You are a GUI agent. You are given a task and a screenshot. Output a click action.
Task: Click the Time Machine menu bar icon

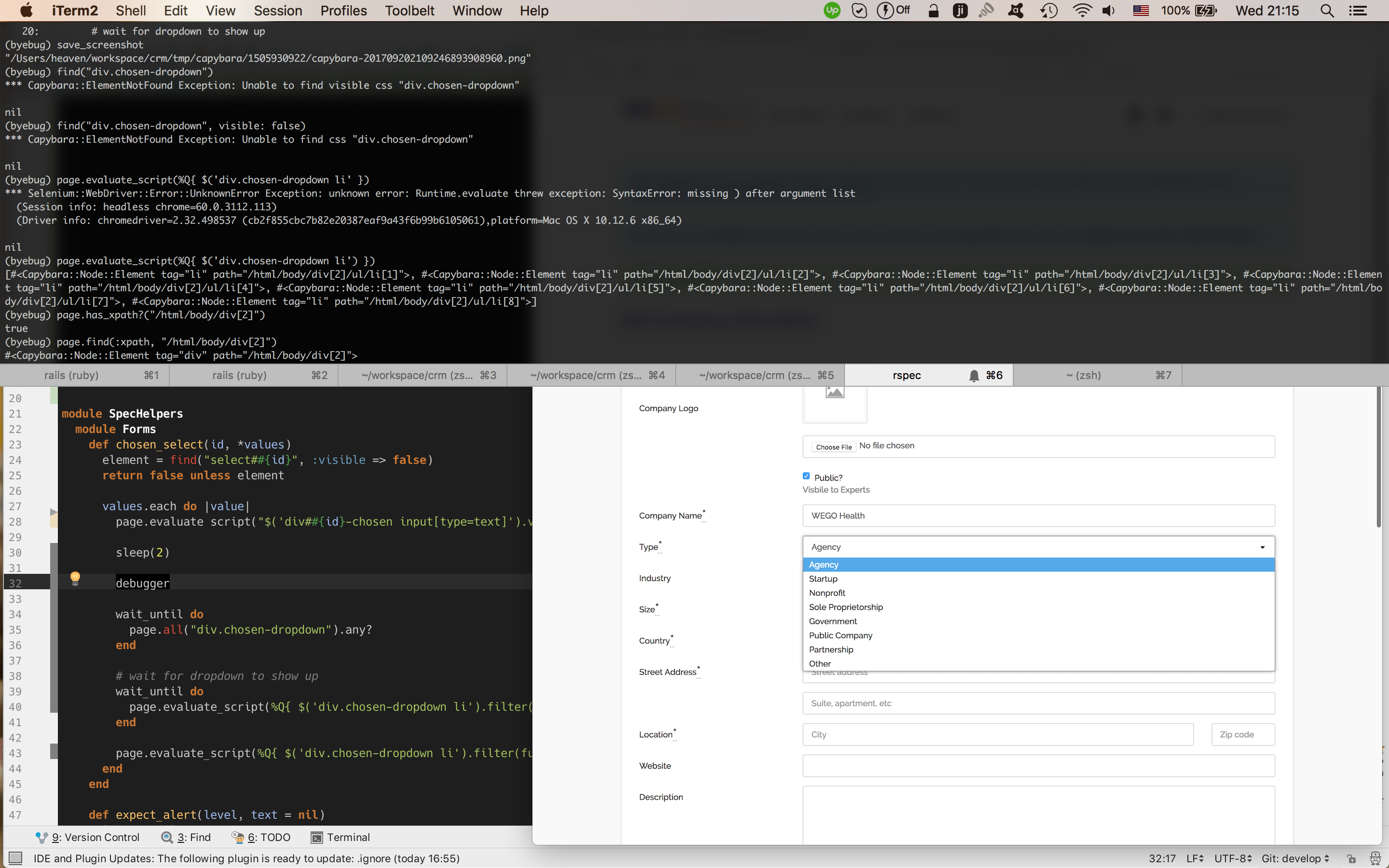coord(1048,10)
